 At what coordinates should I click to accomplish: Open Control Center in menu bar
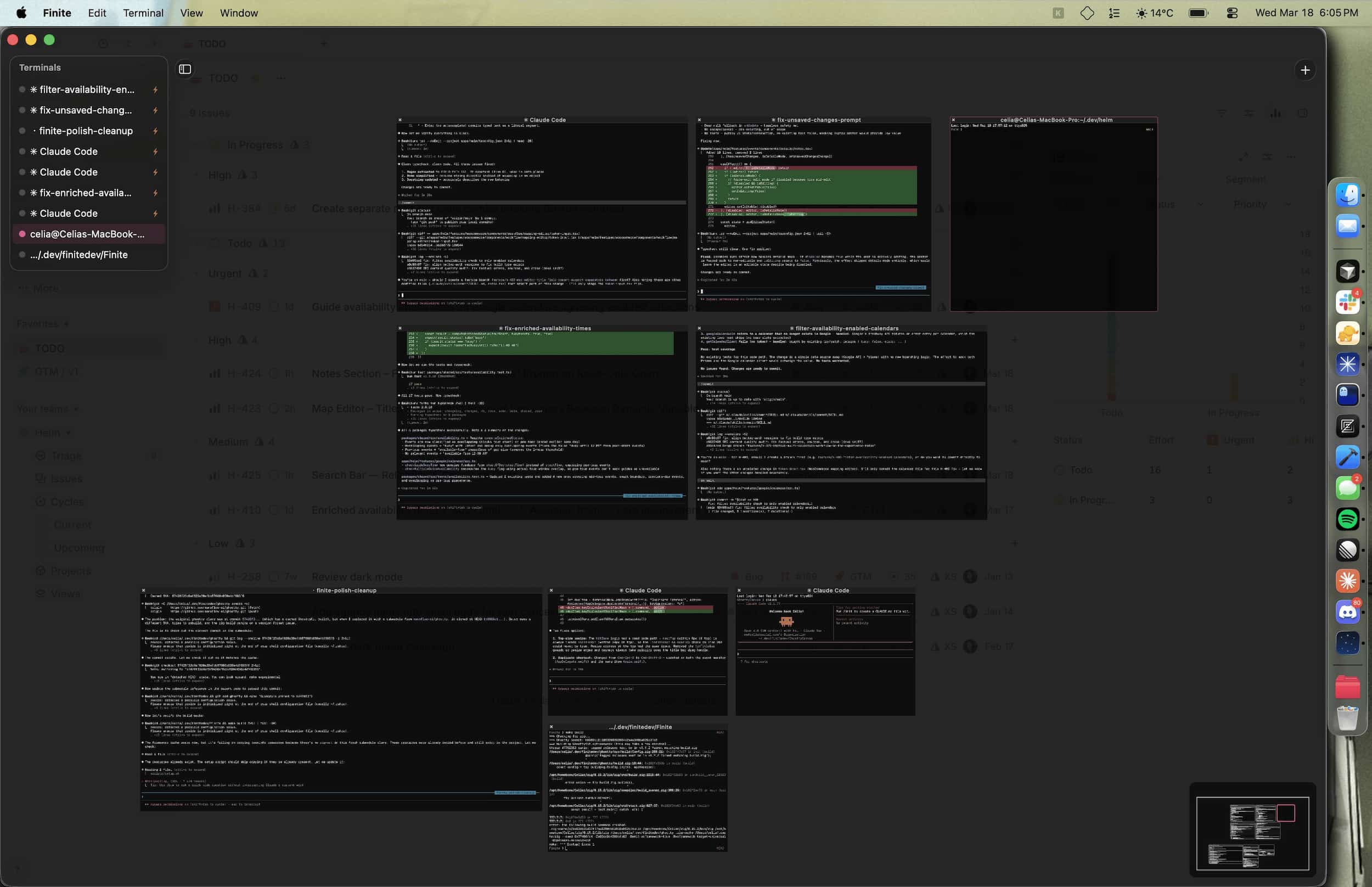(1232, 13)
